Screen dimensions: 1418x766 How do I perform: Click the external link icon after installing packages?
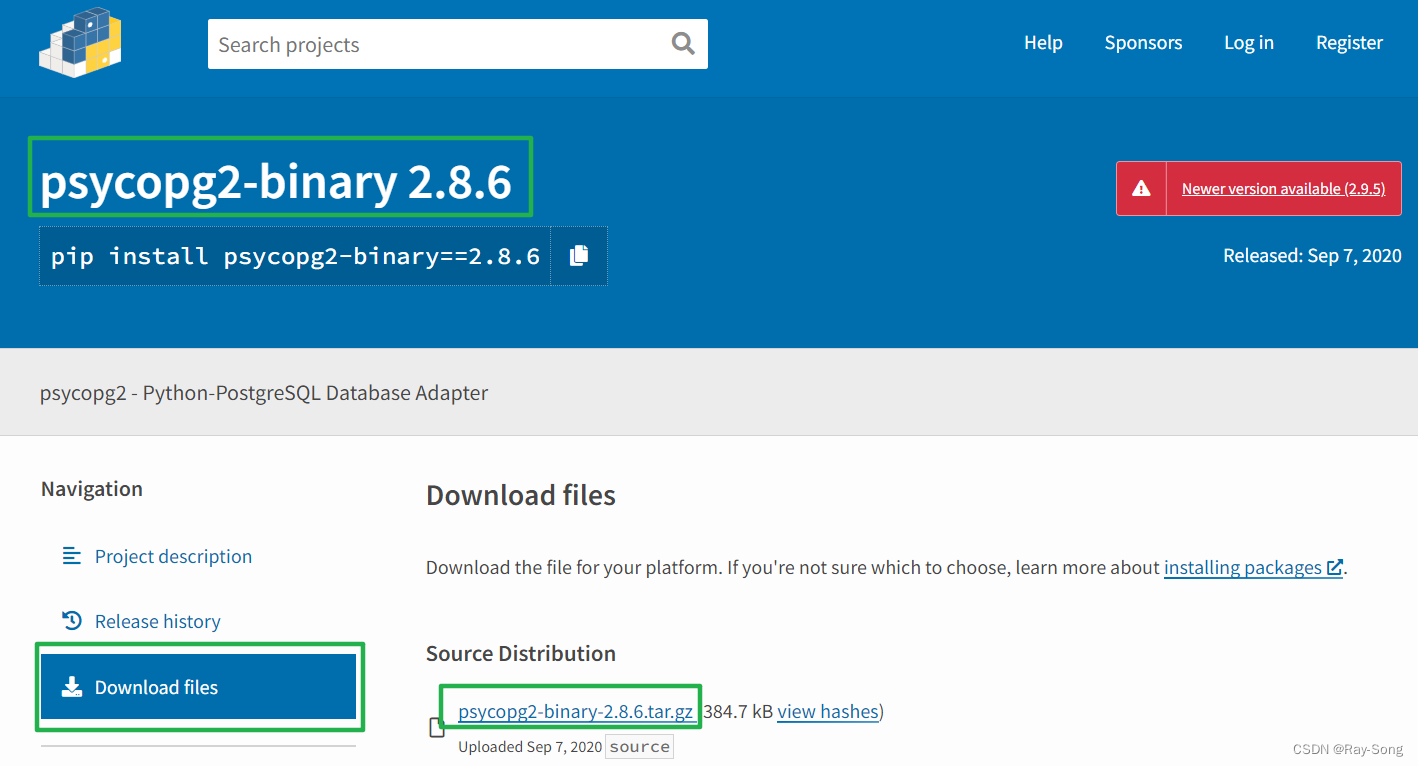tap(1334, 567)
